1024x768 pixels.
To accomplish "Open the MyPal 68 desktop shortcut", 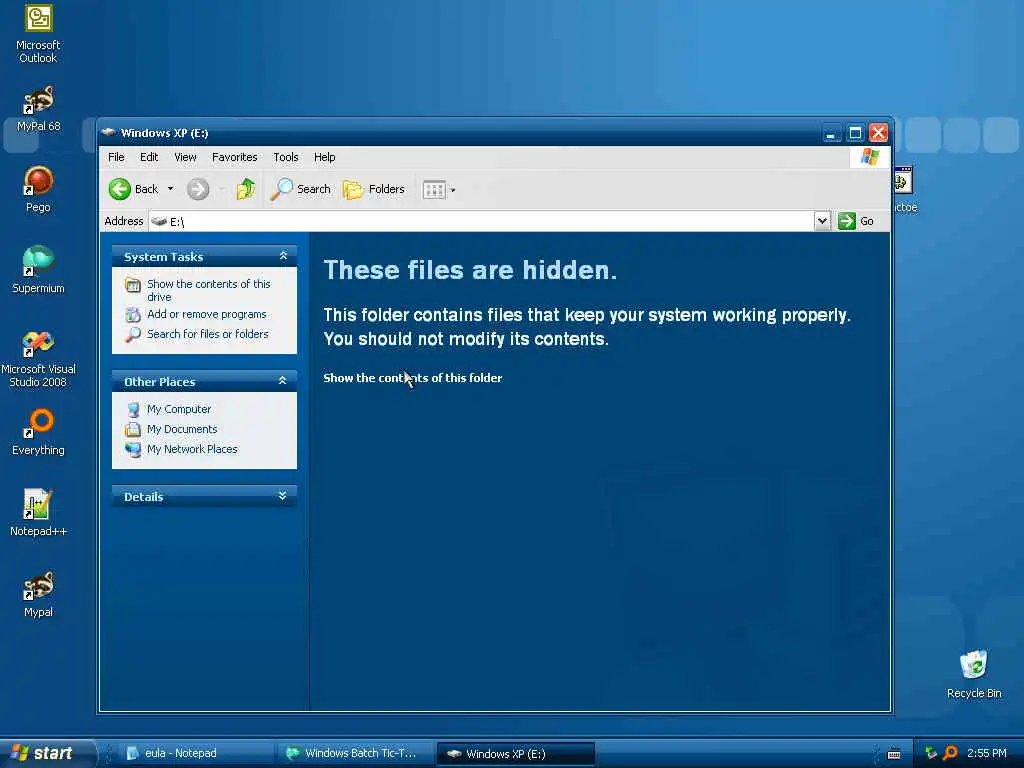I will click(x=38, y=108).
